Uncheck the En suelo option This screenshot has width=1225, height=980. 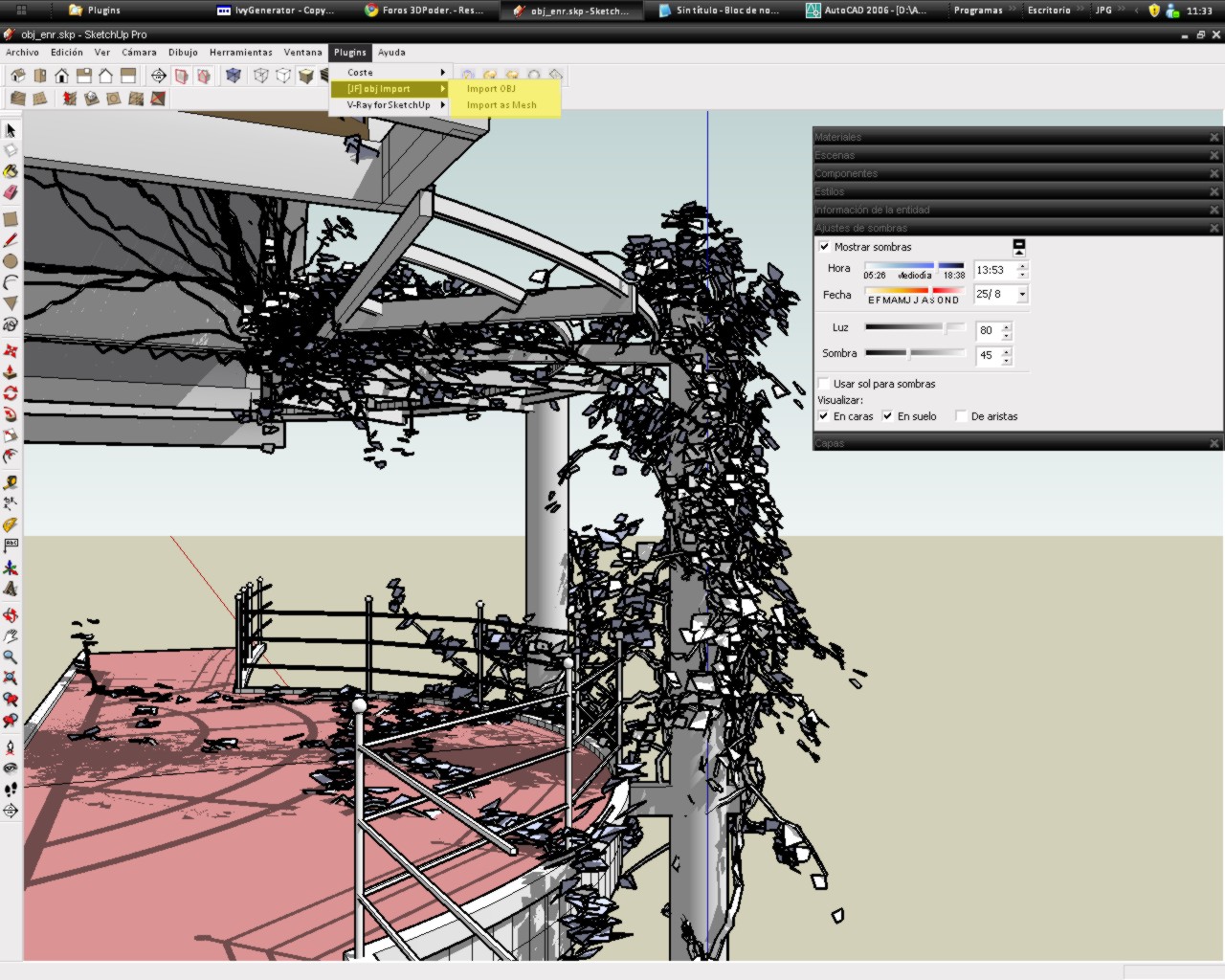pos(887,416)
